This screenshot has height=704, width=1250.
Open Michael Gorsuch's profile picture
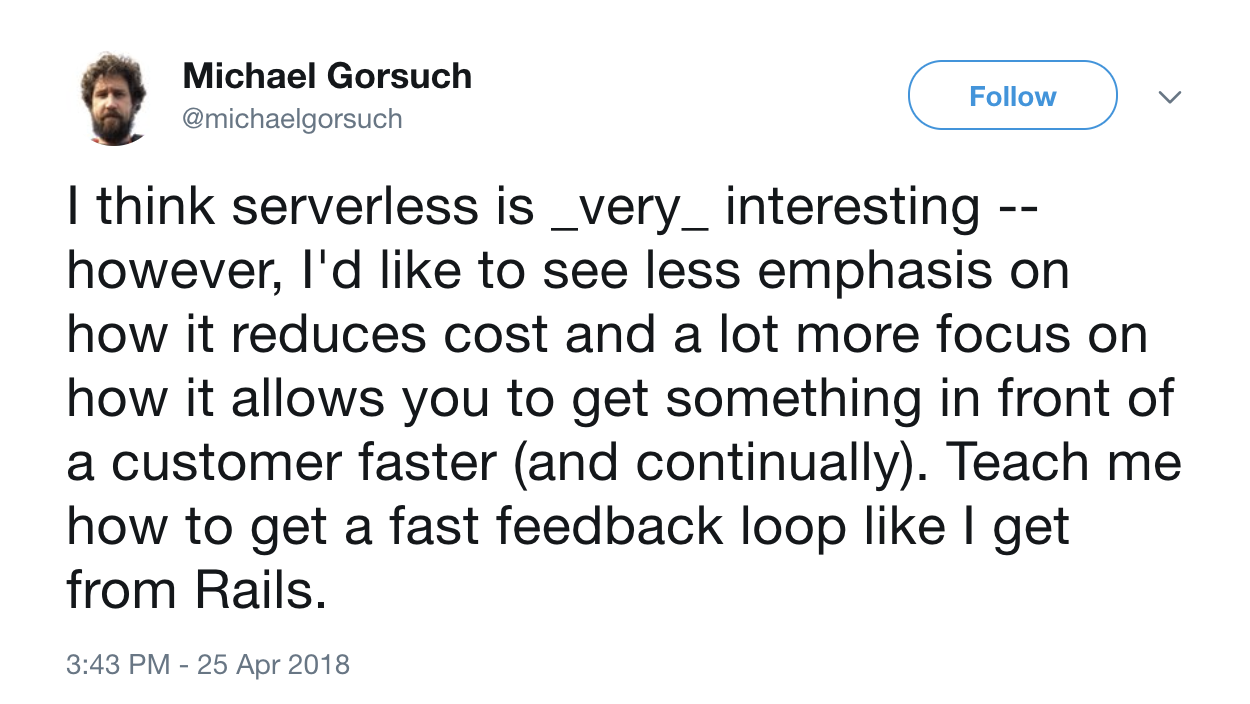(112, 98)
